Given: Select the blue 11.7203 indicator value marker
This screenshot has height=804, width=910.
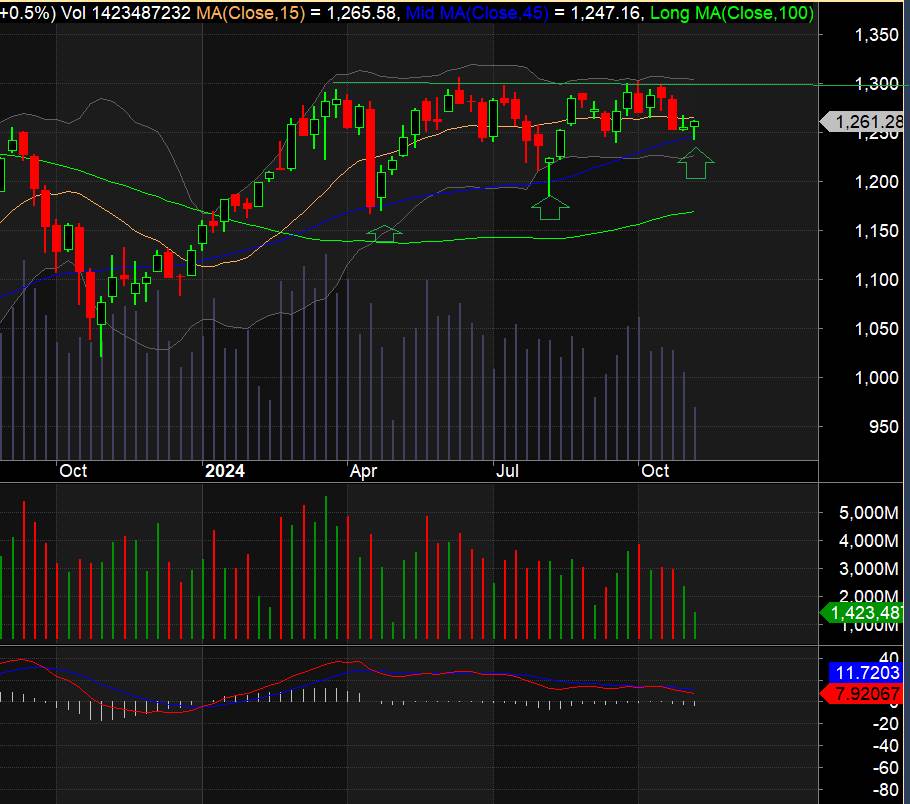Looking at the screenshot, I should pos(866,672).
